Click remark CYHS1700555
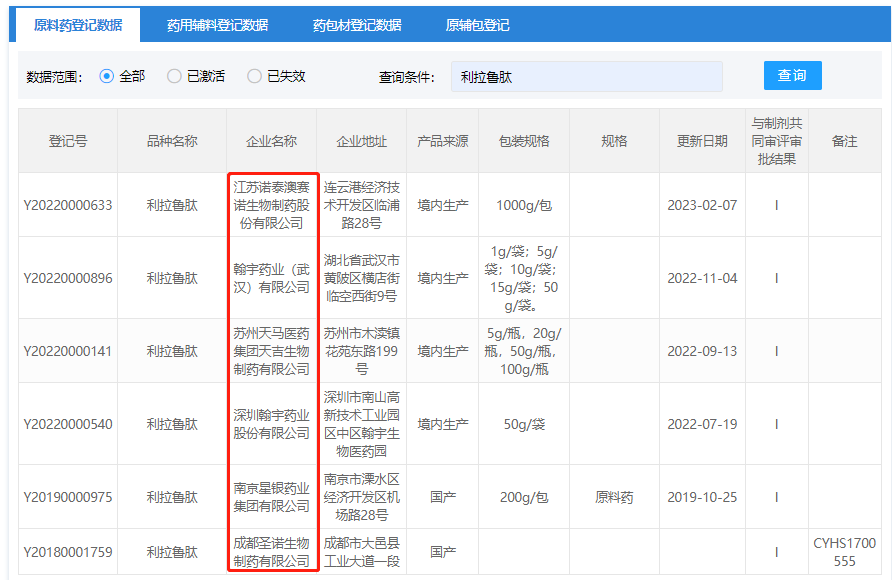 point(845,552)
